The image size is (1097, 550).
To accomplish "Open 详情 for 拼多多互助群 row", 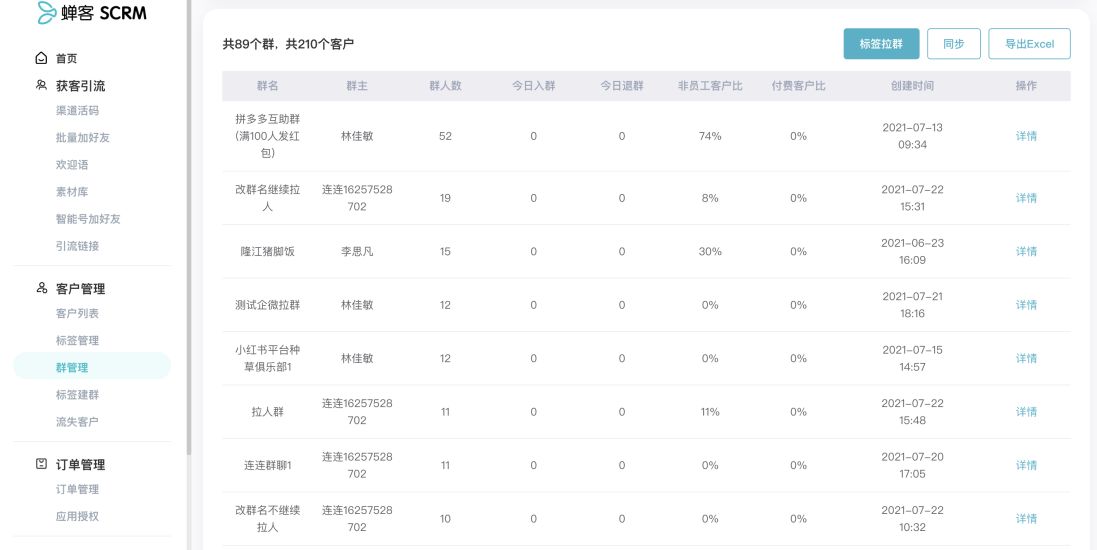I will click(1026, 136).
